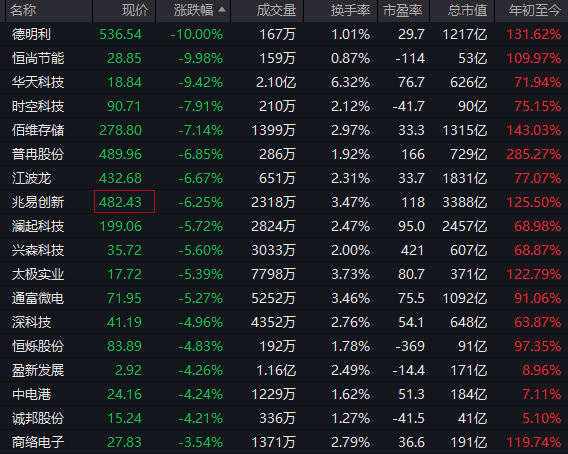Select 商络电子 at the list bottom
Viewport: 568px width, 454px height.
(x=38, y=442)
